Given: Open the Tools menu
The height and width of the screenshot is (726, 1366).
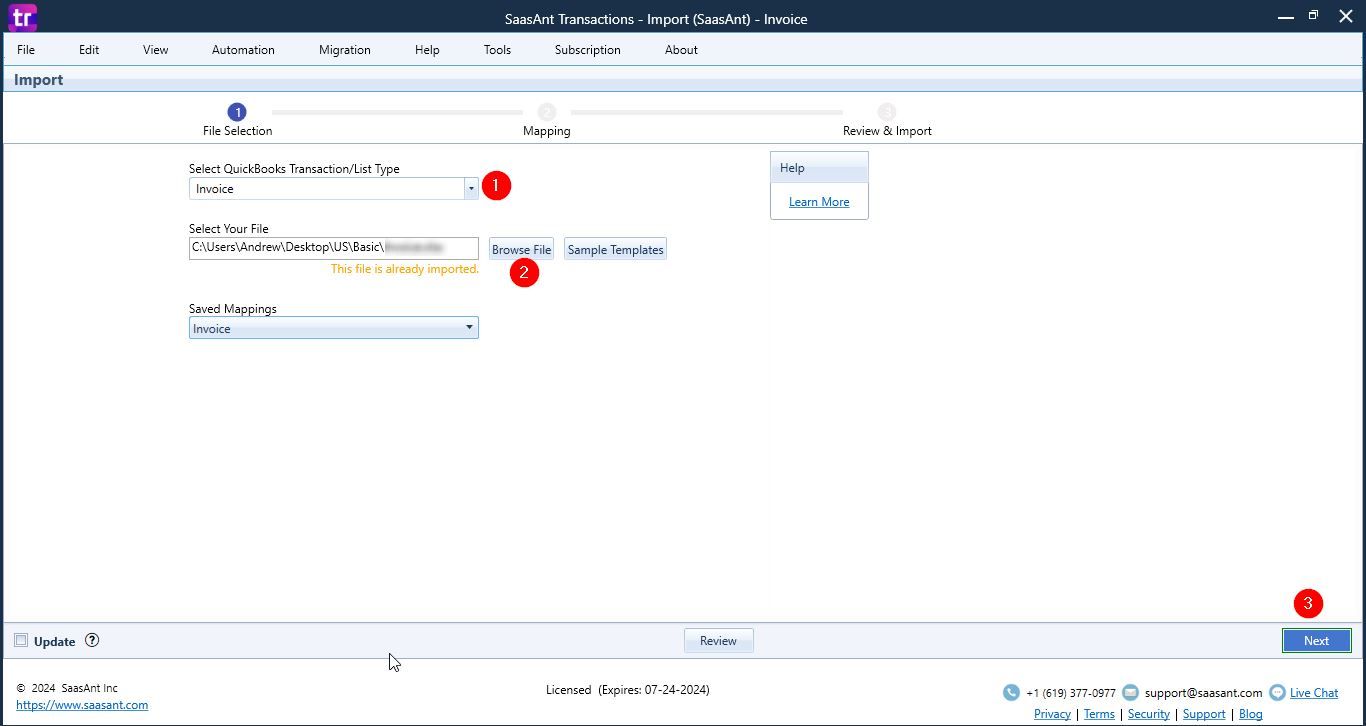Looking at the screenshot, I should [497, 49].
